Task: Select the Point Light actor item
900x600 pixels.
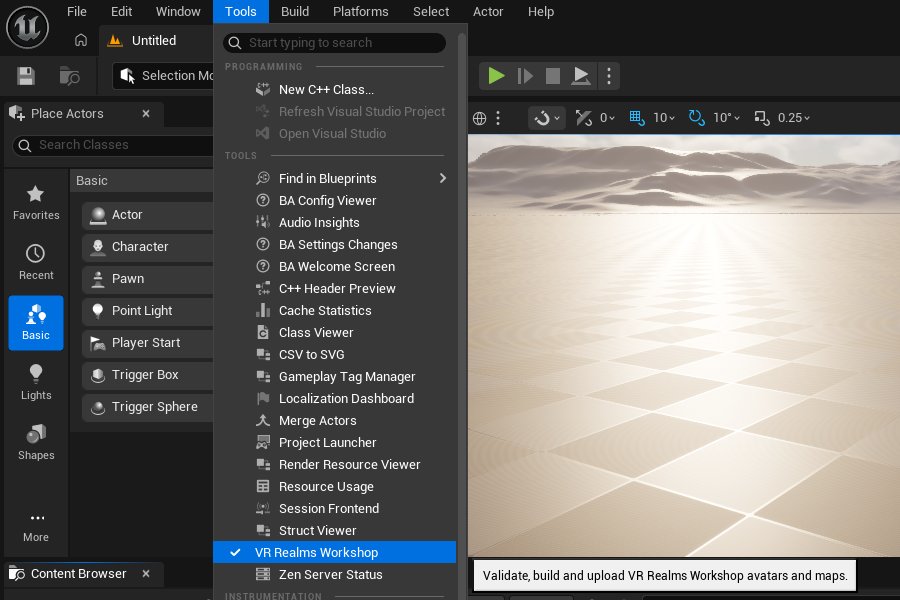Action: [148, 311]
